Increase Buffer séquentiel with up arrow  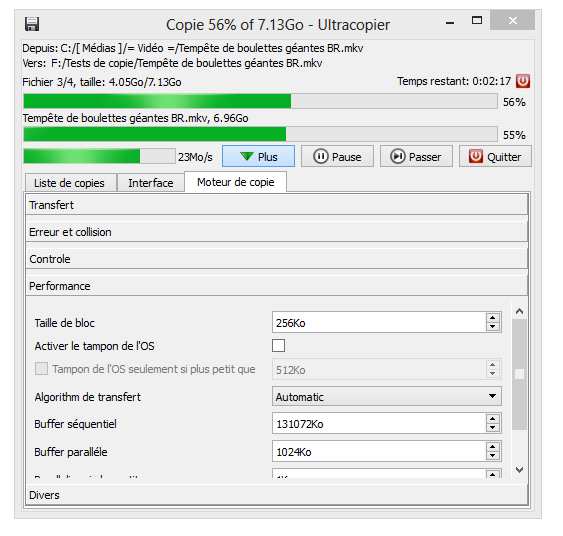[x=493, y=419]
